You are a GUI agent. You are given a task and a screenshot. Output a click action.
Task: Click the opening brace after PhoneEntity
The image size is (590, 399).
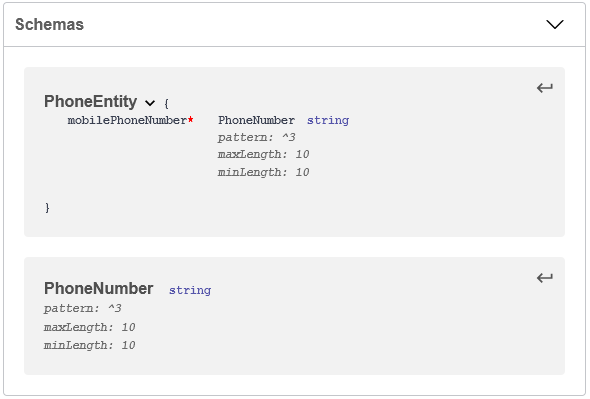pos(166,103)
